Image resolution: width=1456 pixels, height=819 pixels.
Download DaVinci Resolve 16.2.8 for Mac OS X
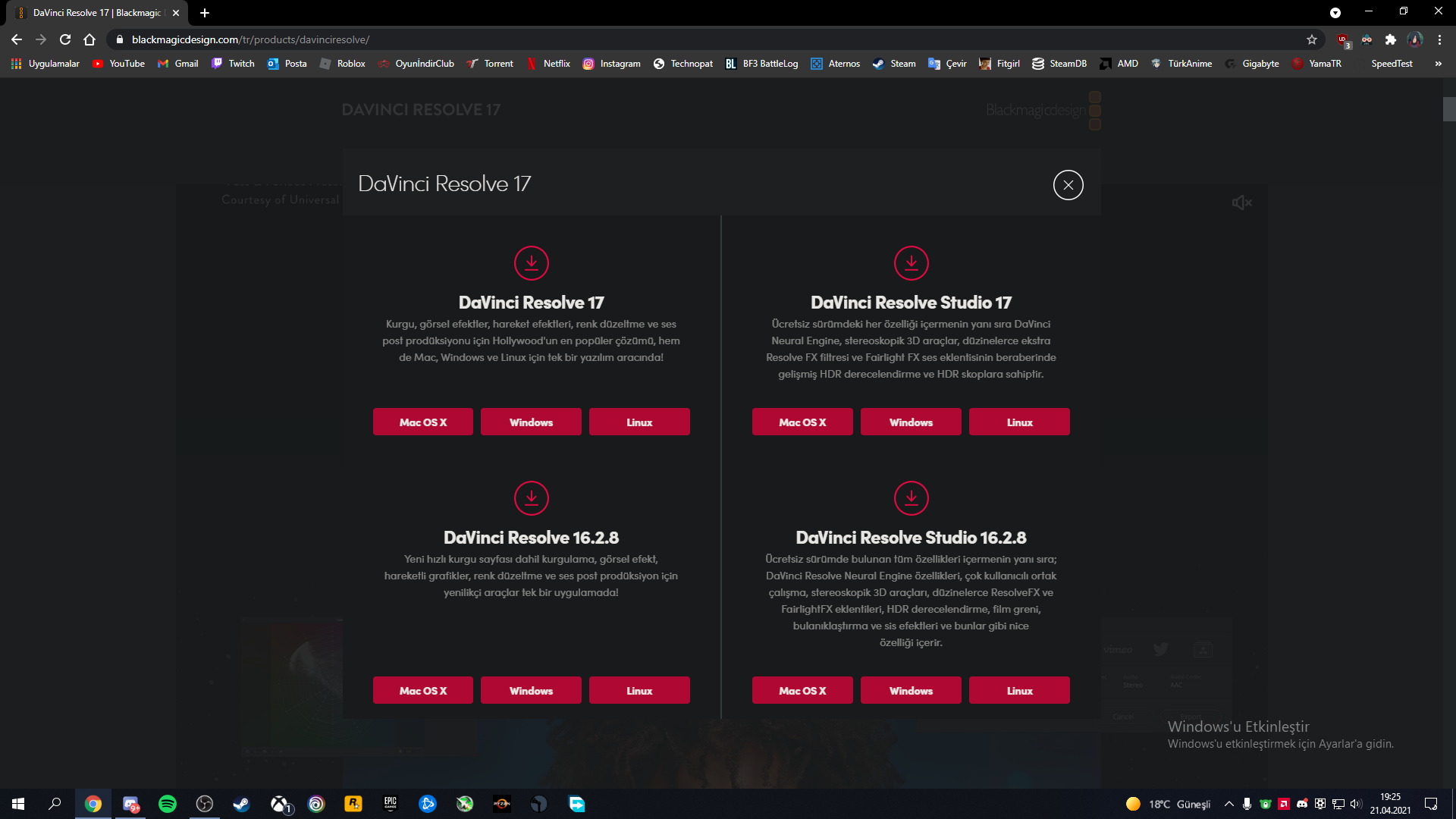click(x=422, y=690)
